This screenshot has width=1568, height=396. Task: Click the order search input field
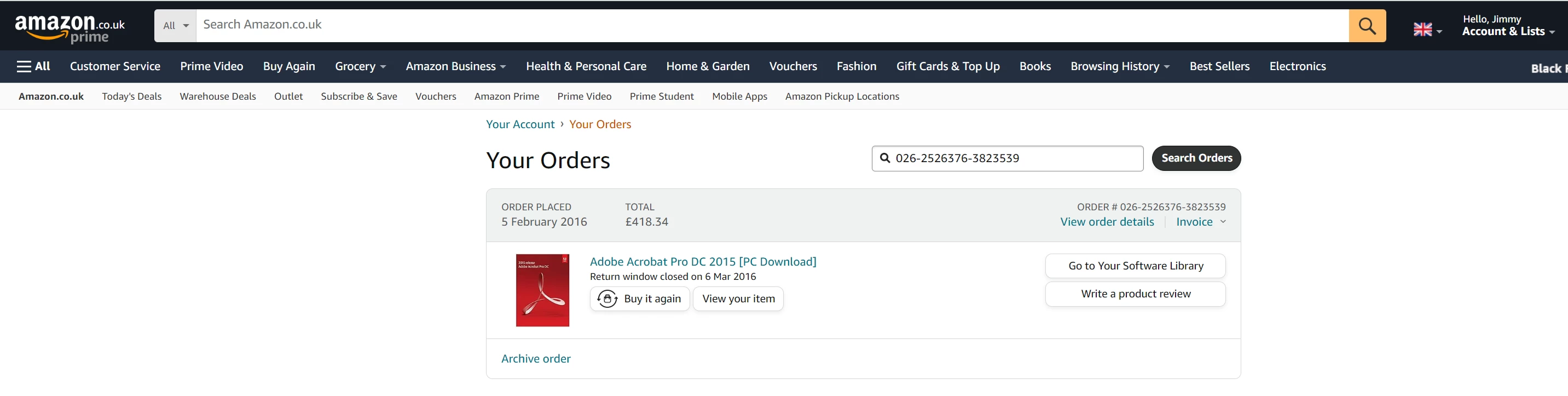tap(1008, 158)
